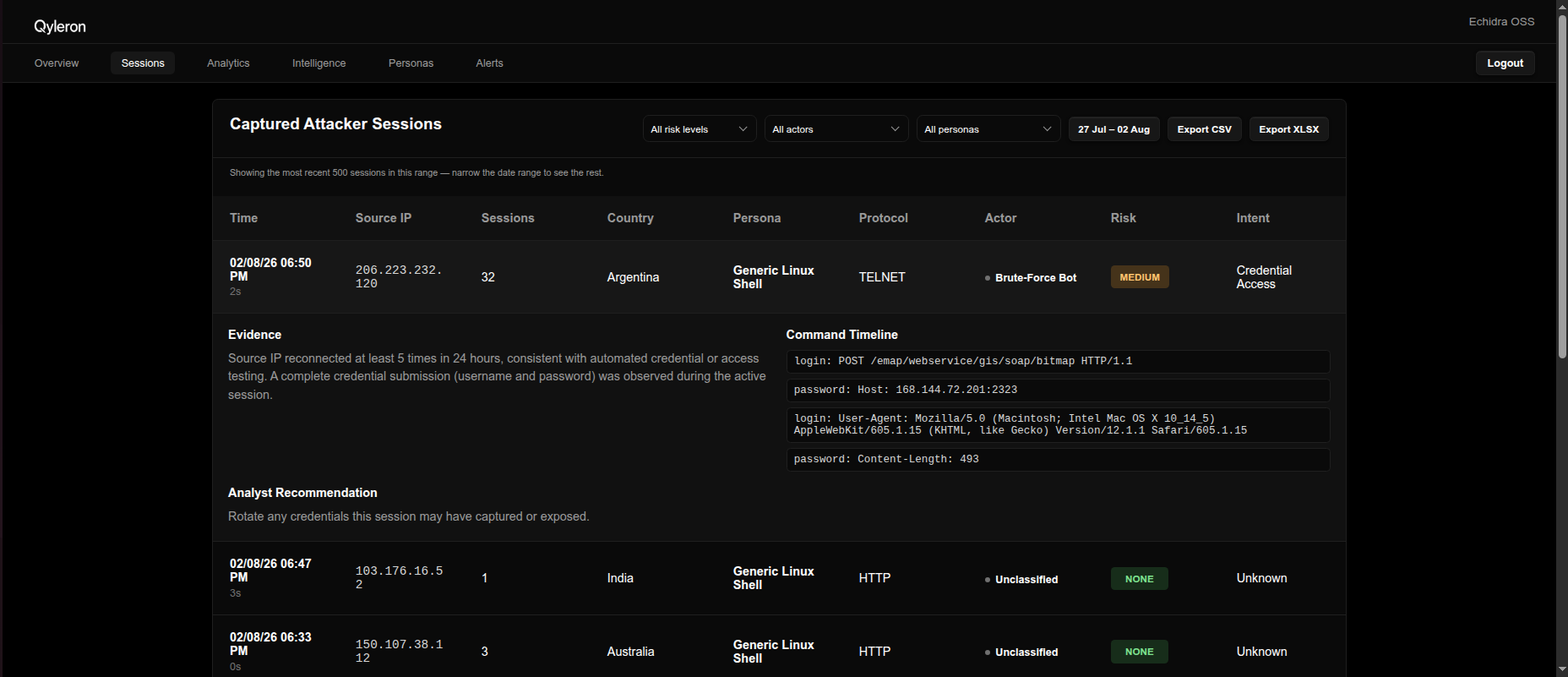Click the NONE badge in Australia row
The width and height of the screenshot is (1568, 677).
[1139, 652]
